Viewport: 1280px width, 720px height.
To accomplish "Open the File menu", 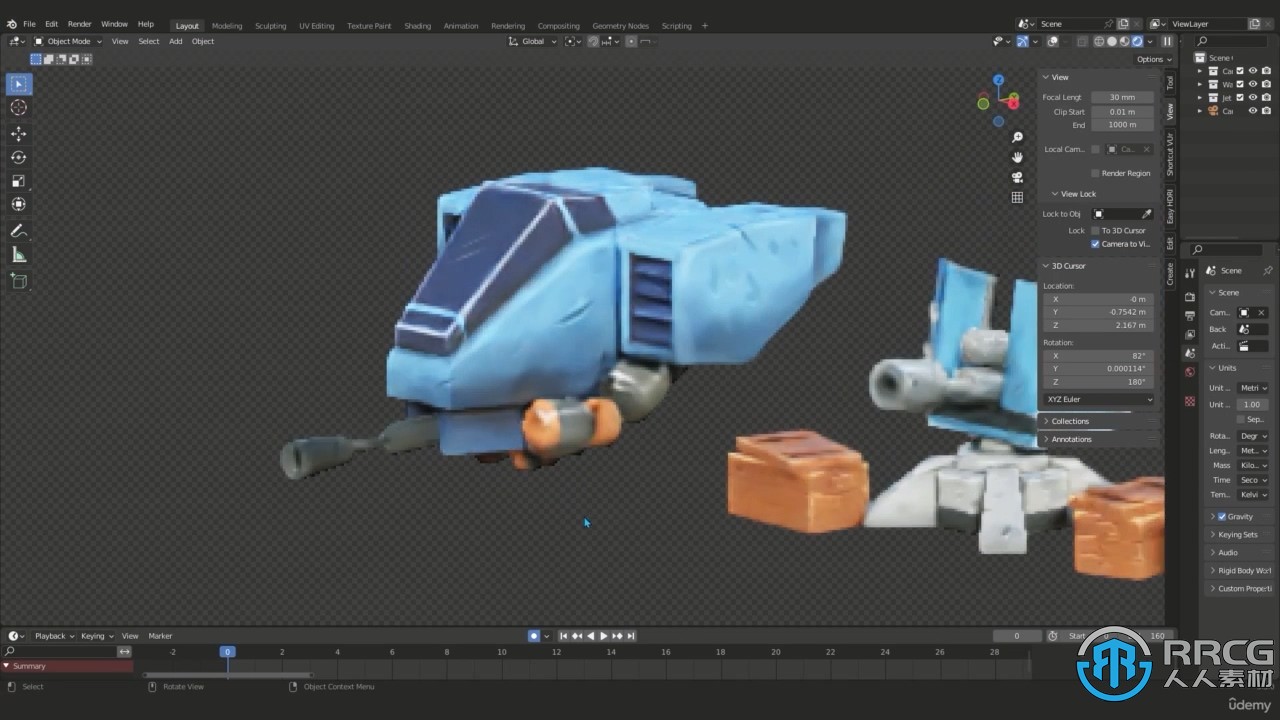I will click(29, 24).
